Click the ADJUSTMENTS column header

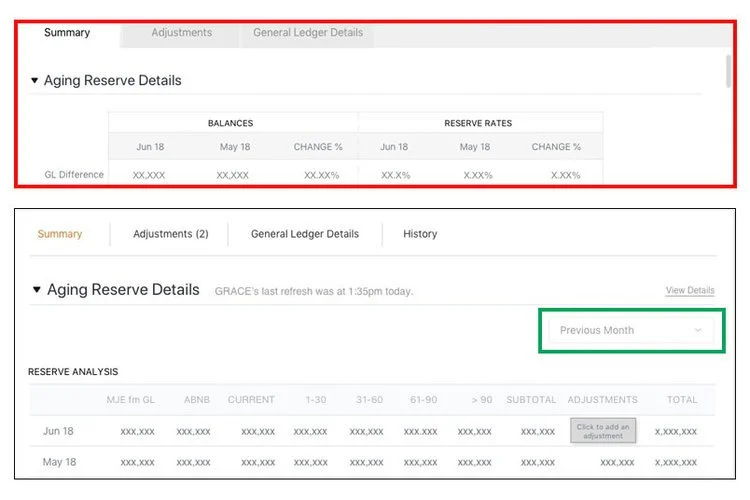point(602,400)
